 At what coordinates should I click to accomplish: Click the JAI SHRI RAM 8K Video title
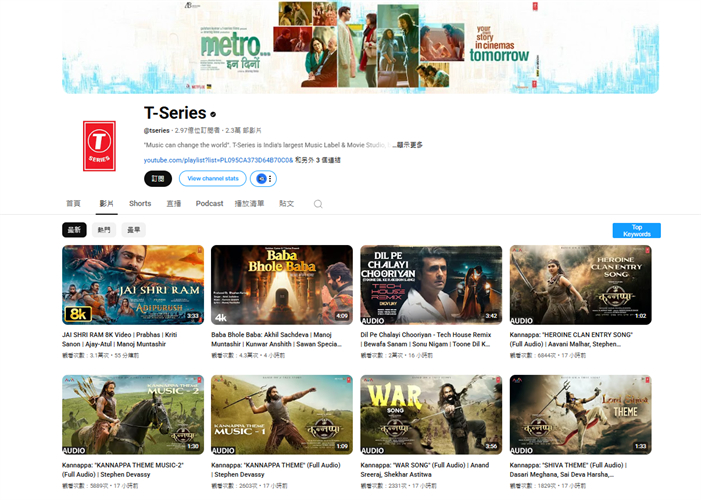(120, 339)
